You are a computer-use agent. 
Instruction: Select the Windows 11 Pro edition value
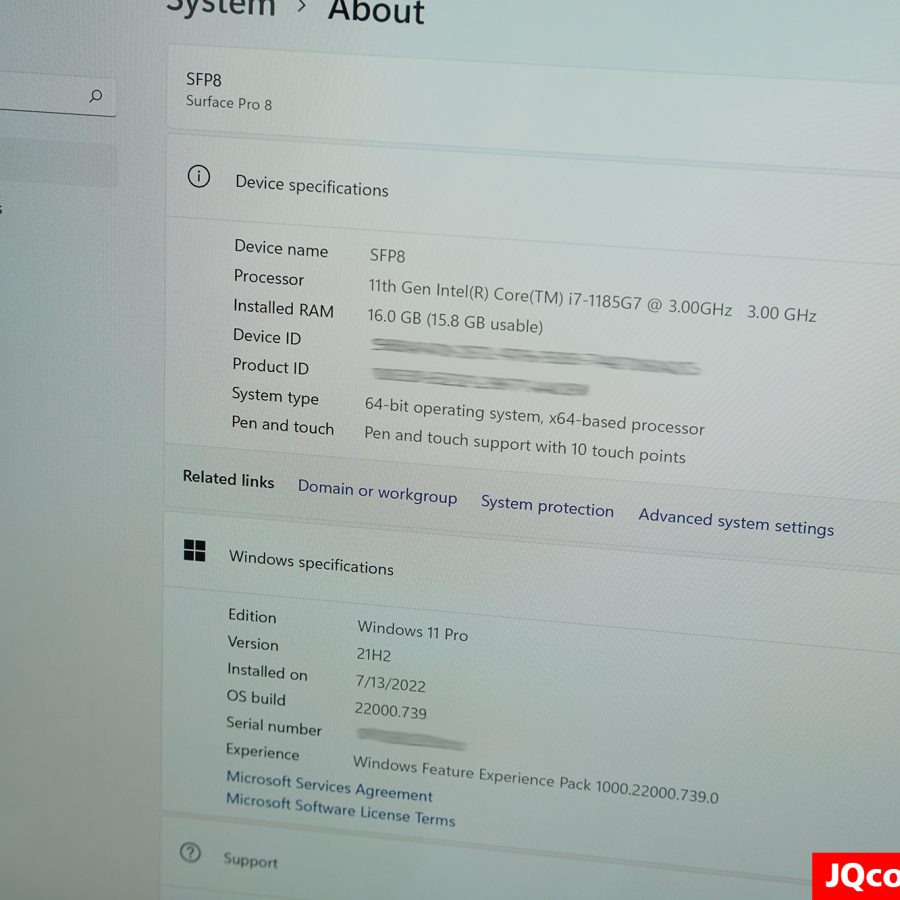point(412,630)
